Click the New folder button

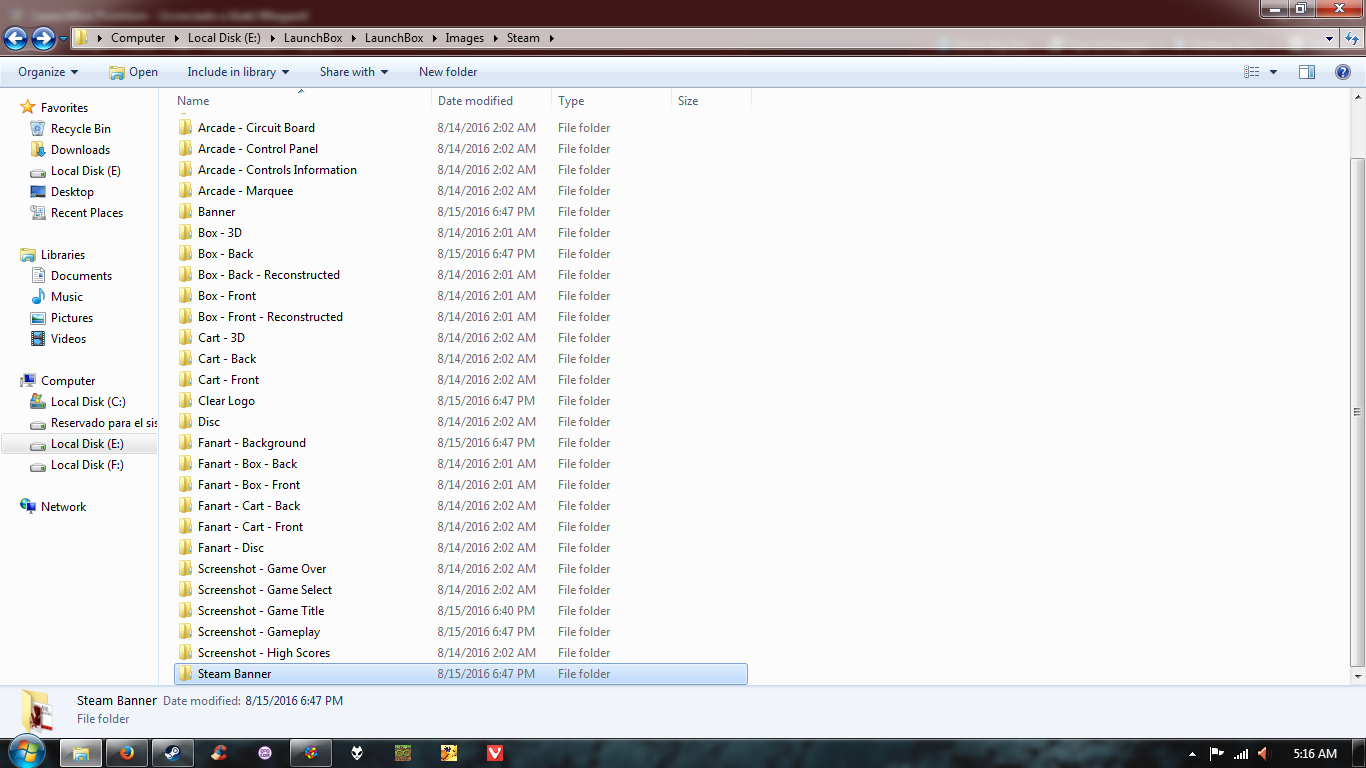tap(448, 72)
